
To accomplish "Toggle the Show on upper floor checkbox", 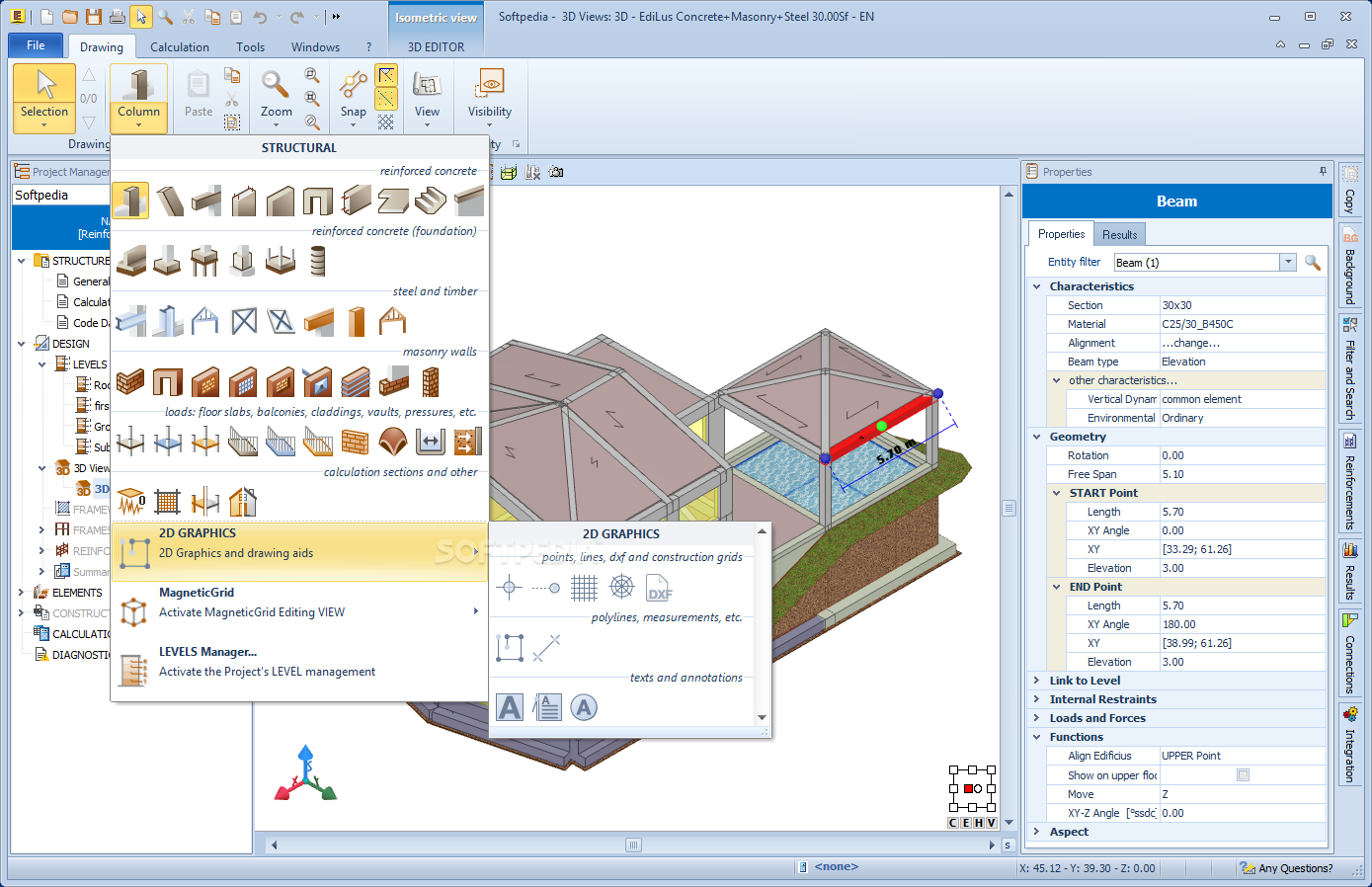I will [x=1243, y=775].
